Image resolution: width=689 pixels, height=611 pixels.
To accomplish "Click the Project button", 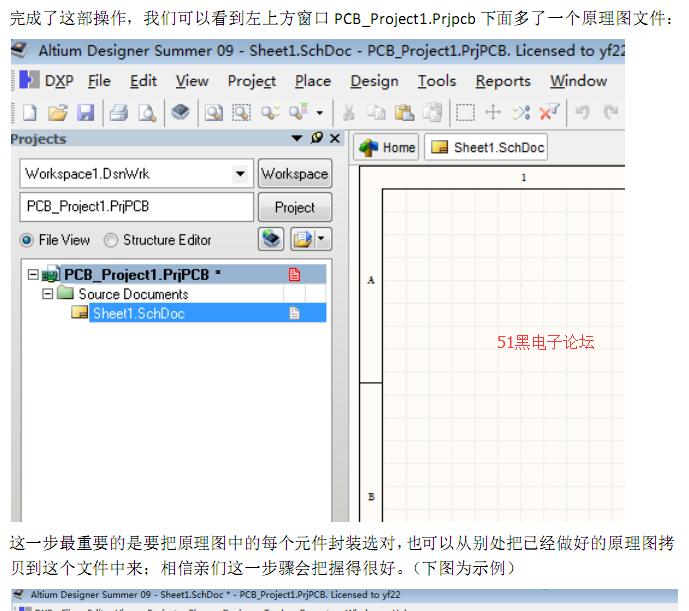I will coord(295,207).
